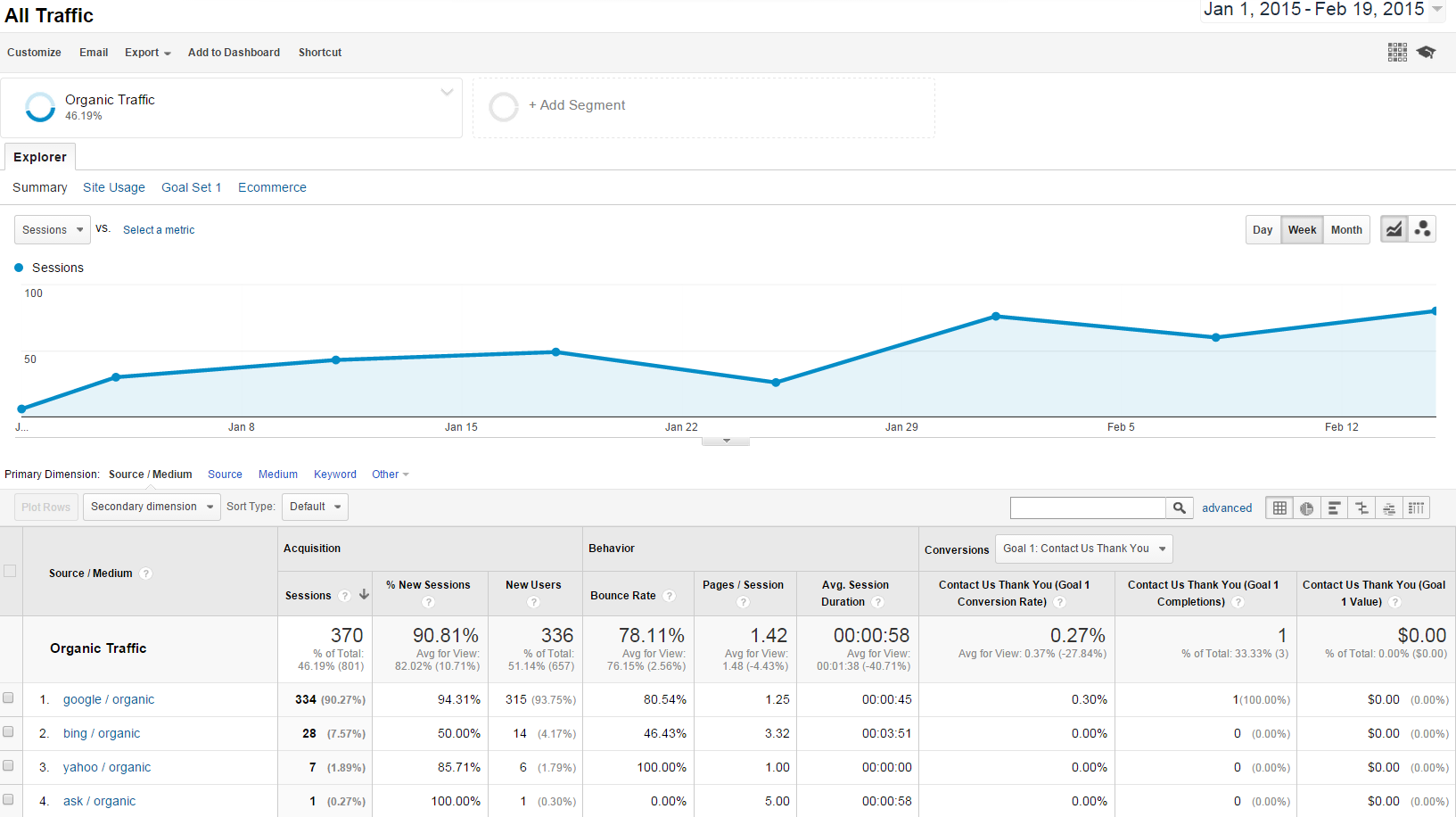Select the Performance bar view icon
The height and width of the screenshot is (817, 1456).
point(1334,508)
